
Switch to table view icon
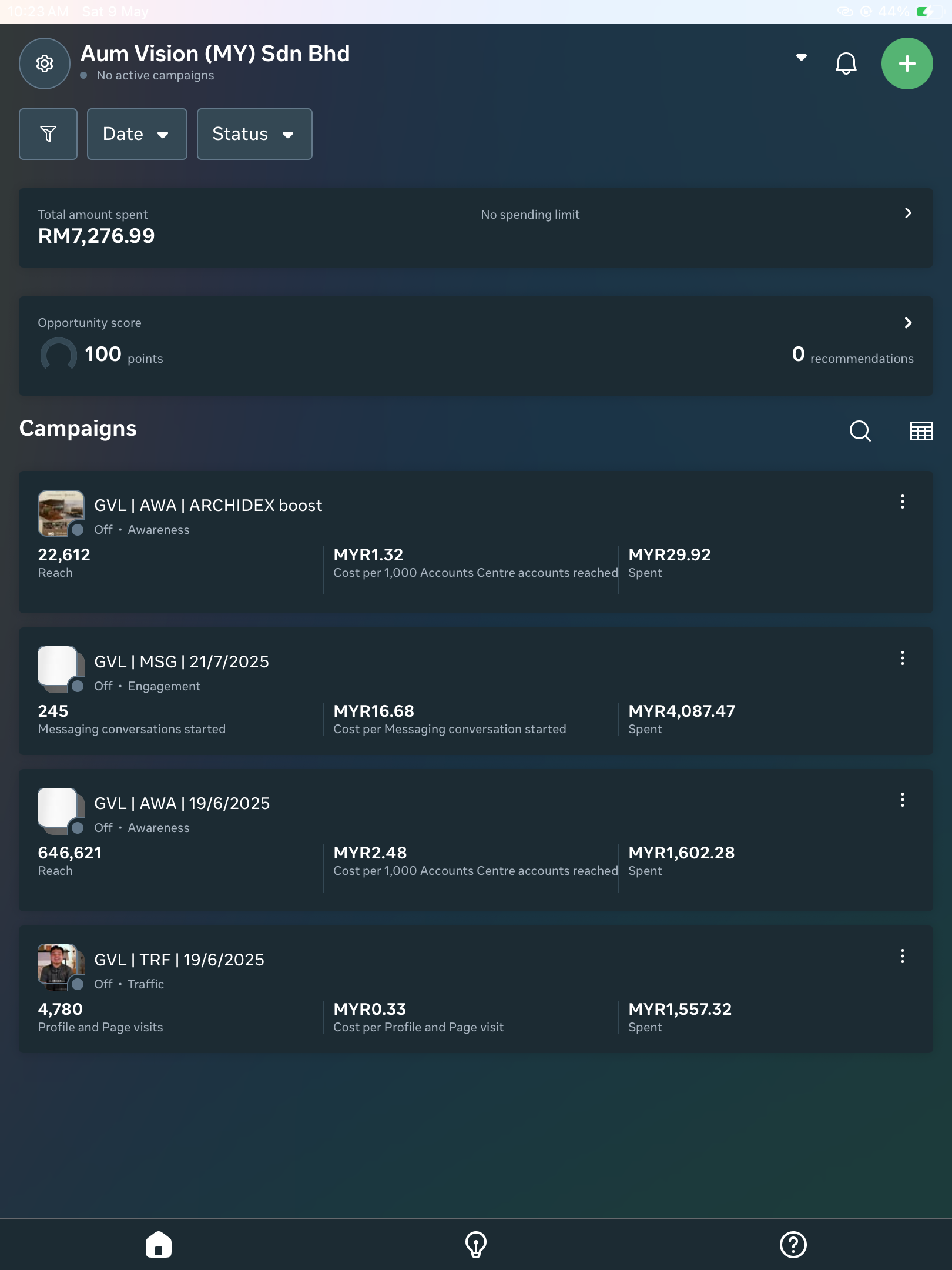click(x=921, y=431)
